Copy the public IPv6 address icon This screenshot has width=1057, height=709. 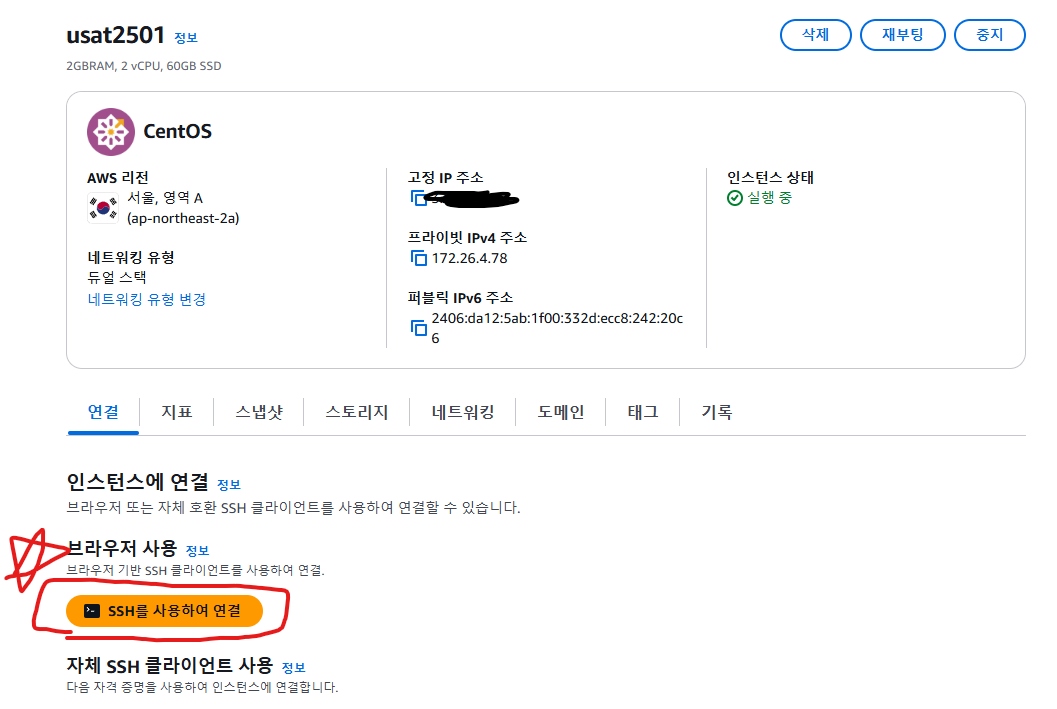coord(419,328)
